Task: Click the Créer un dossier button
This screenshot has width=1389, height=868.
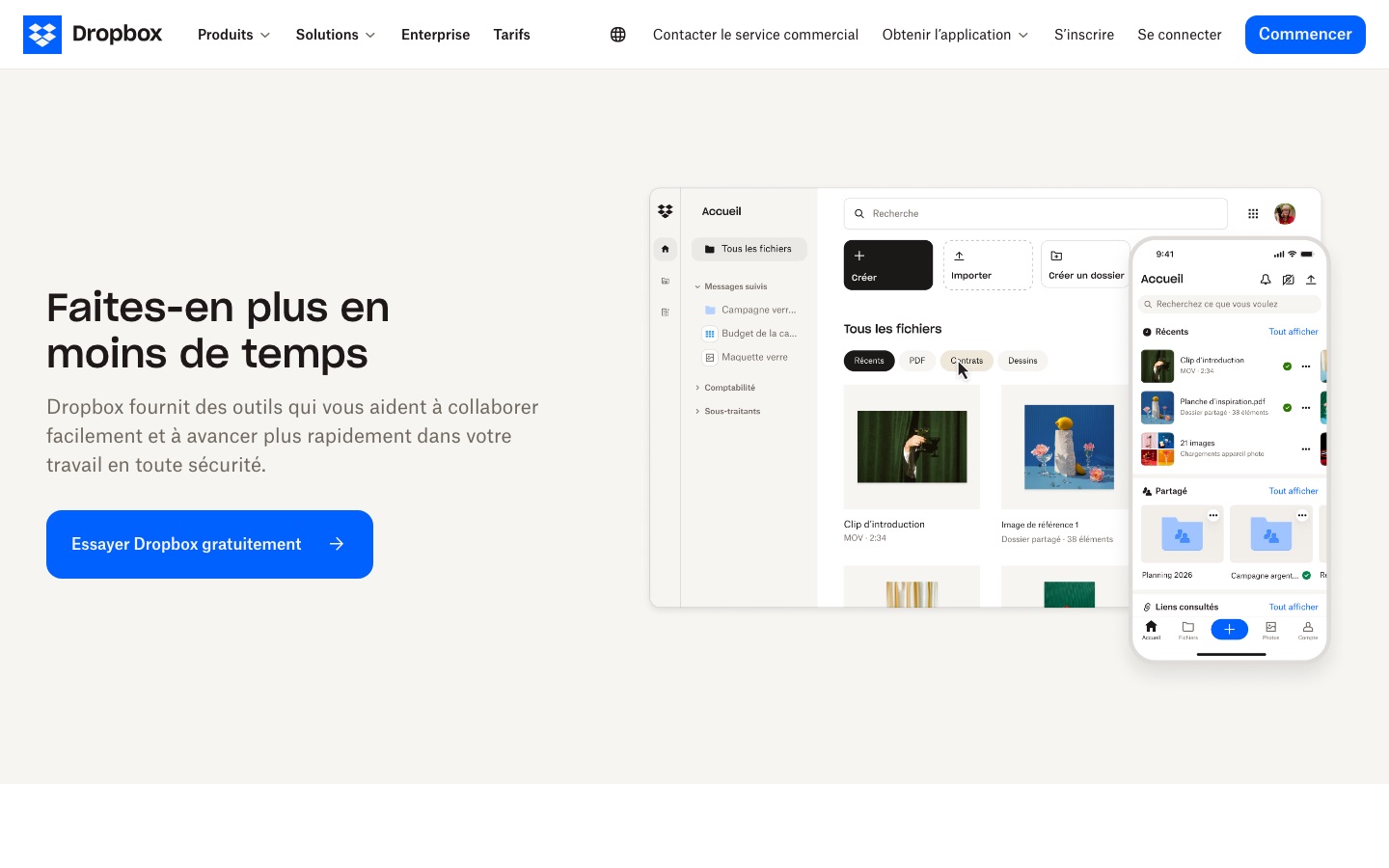Action: [x=1086, y=265]
